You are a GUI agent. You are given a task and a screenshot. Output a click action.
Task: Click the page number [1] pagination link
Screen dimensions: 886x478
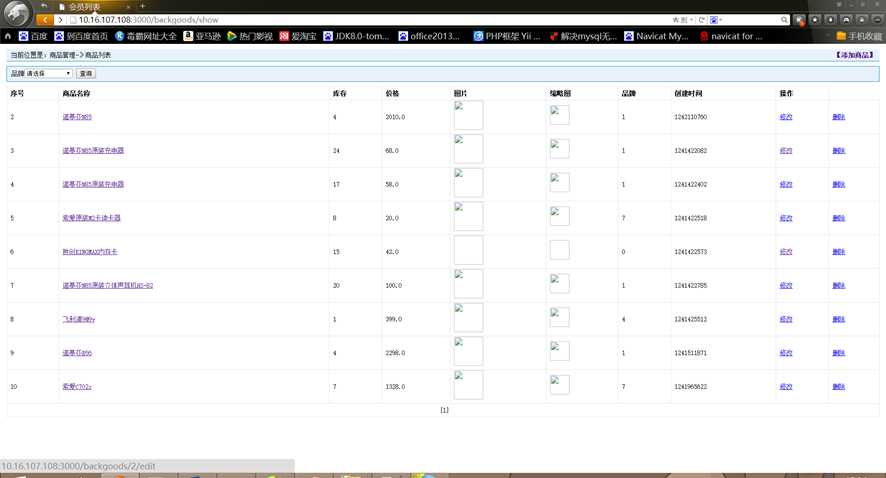click(x=444, y=410)
